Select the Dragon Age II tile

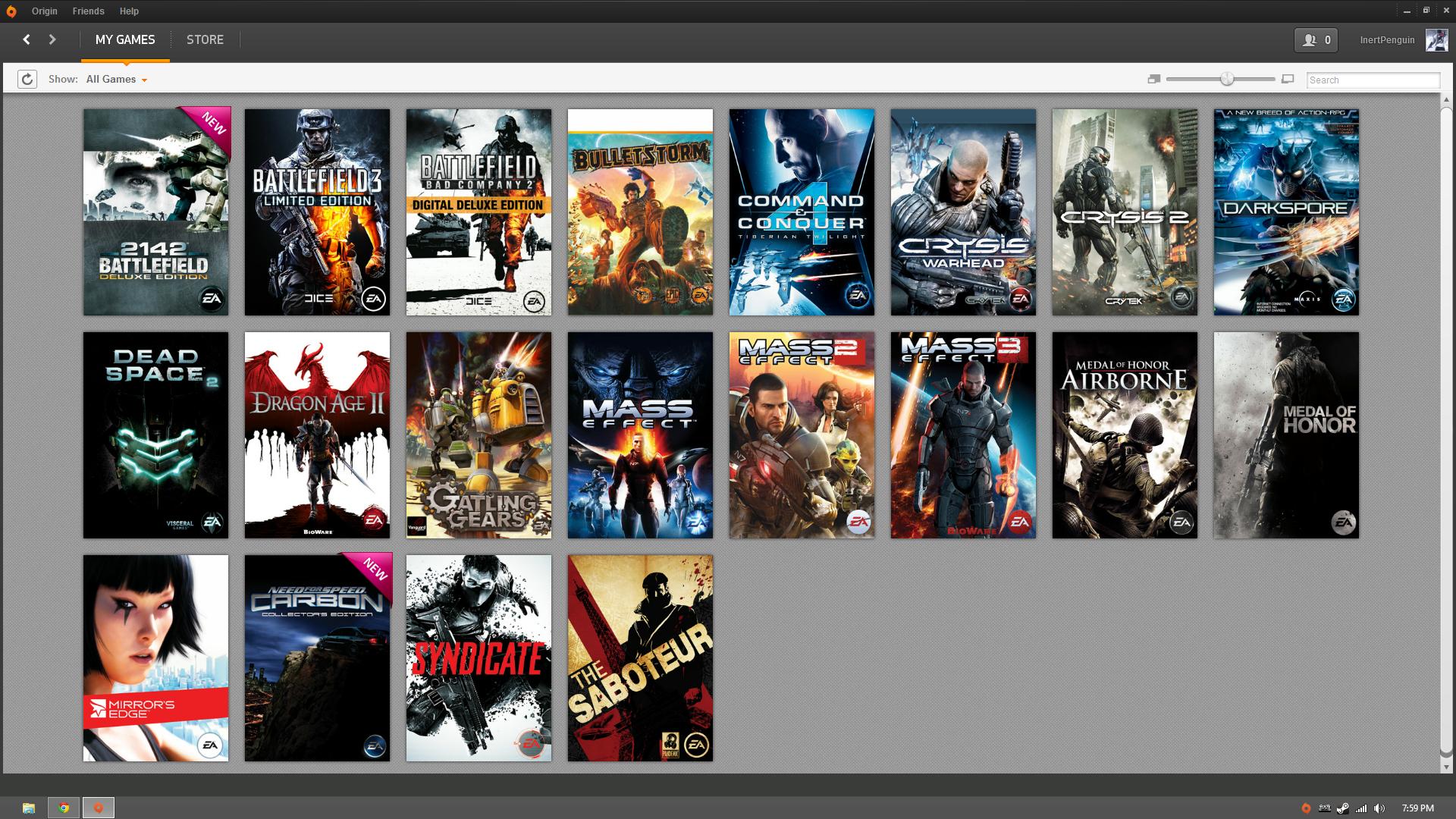click(x=317, y=435)
